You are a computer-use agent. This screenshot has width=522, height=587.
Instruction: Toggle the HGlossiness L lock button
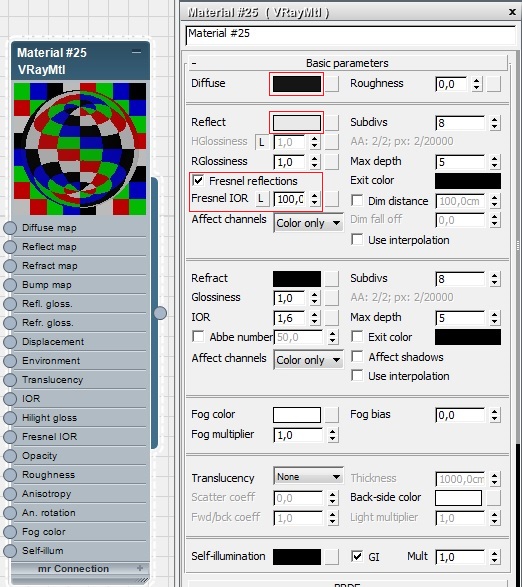tap(262, 142)
